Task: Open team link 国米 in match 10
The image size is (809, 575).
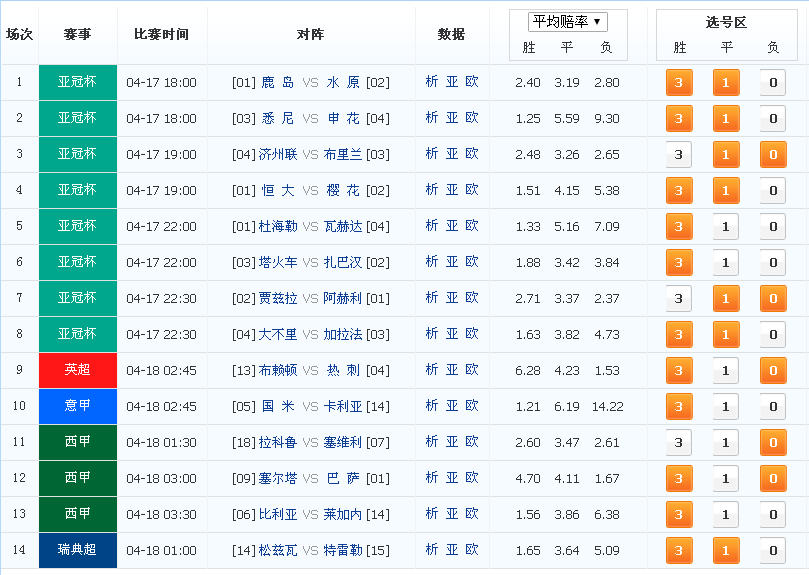Action: pyautogui.click(x=278, y=406)
